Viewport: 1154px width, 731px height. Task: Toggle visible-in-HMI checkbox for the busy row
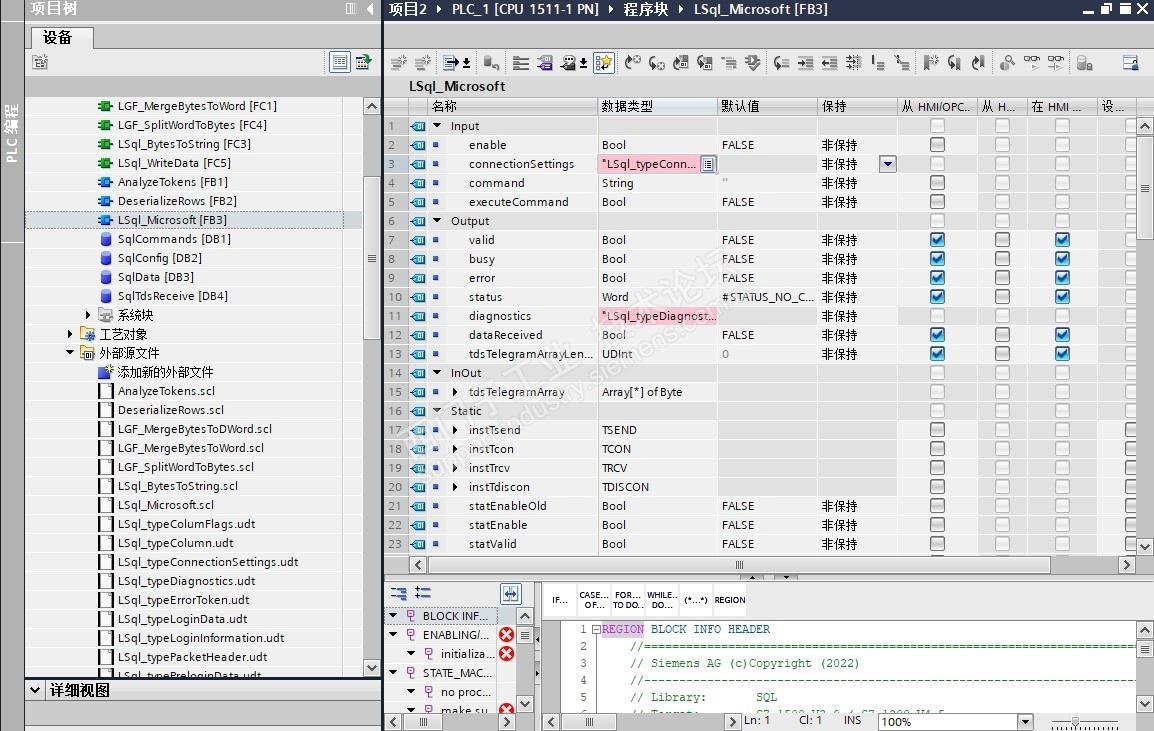(x=1062, y=259)
